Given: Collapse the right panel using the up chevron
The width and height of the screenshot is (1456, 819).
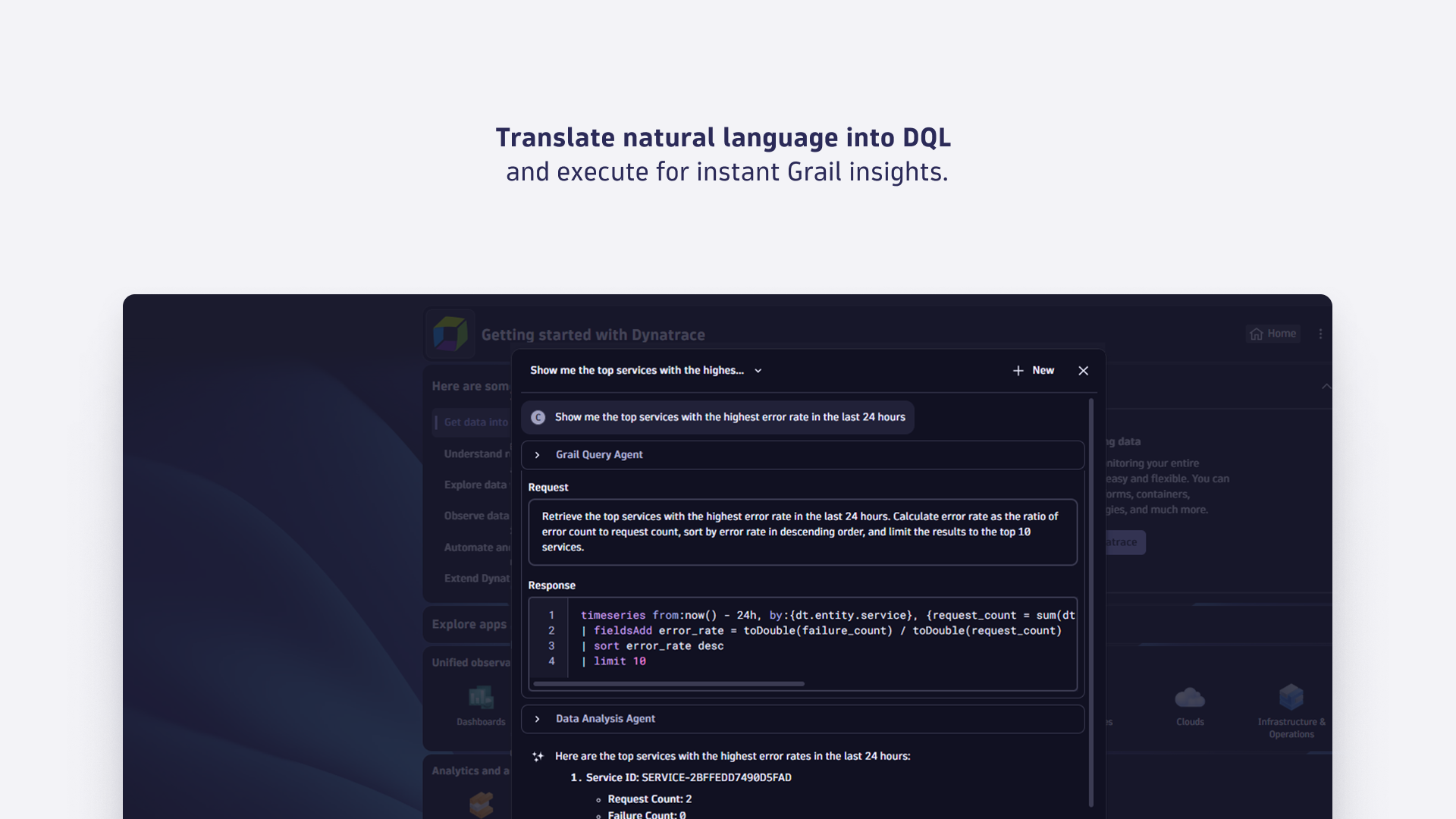Looking at the screenshot, I should click(1326, 386).
